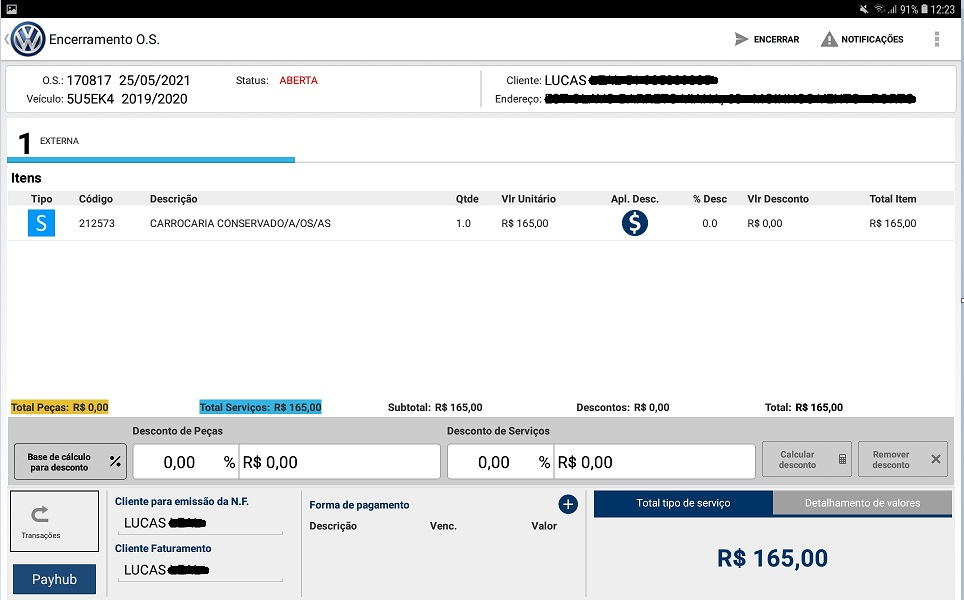Tap the Volkswagen logo icon
The image size is (964, 600).
[28, 39]
